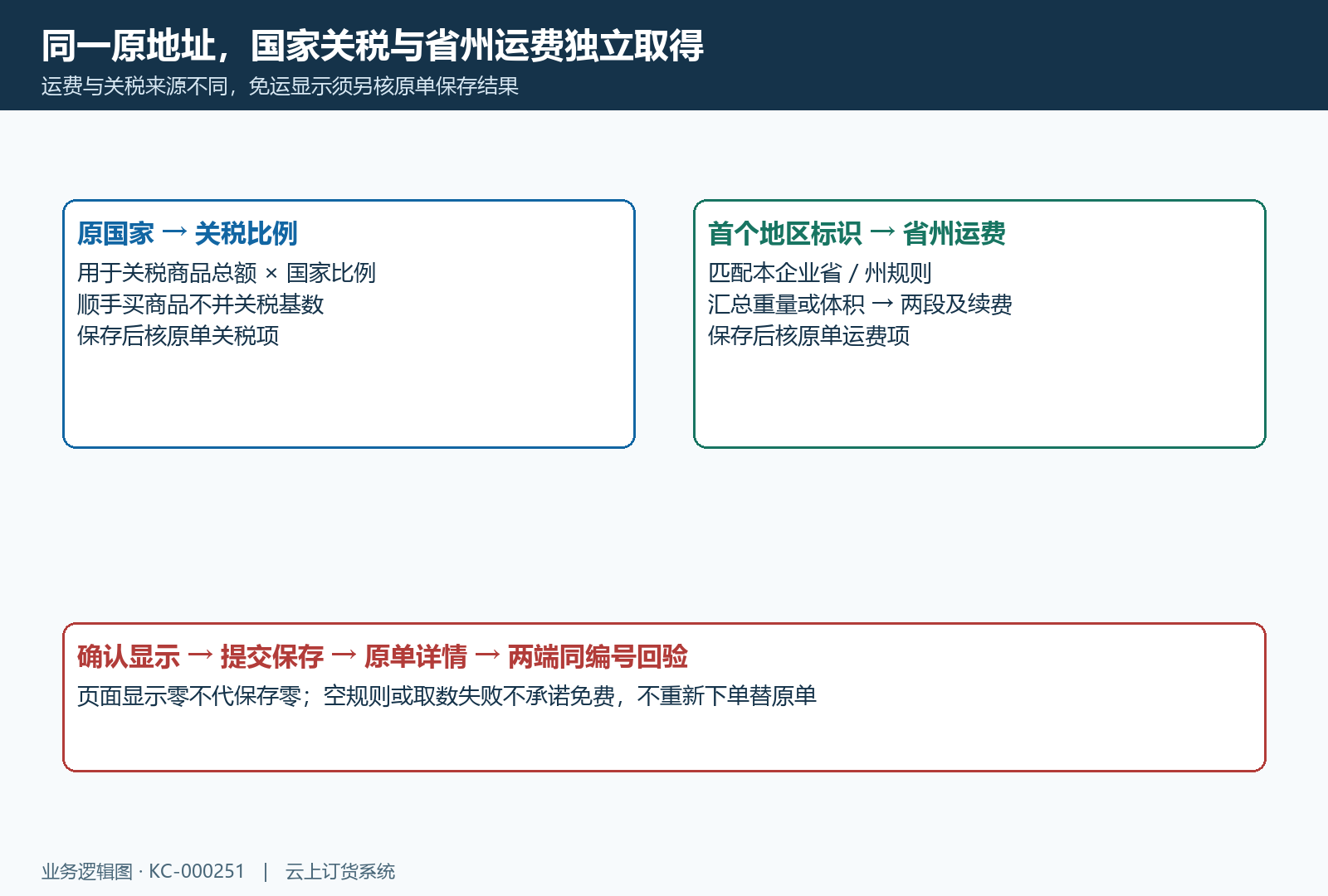Viewport: 1328px width, 896px height.
Task: Click the title 同一原地址，国家关税与省州运费独立取得
Action: (x=373, y=46)
